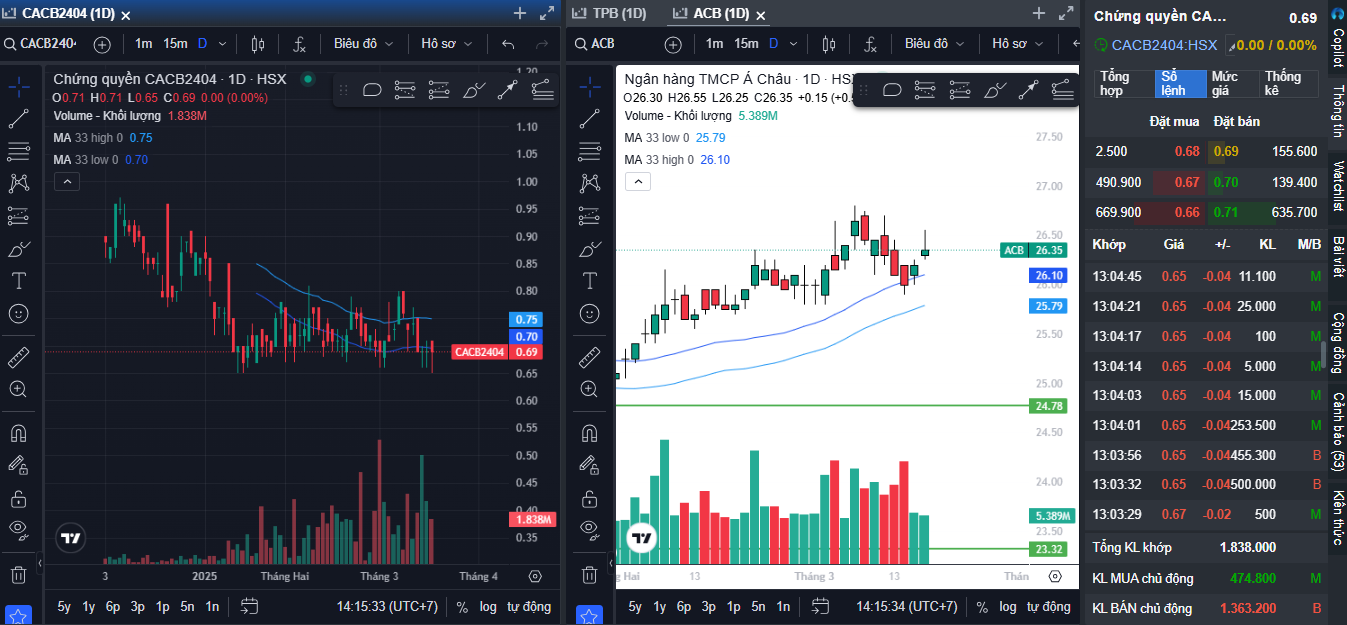Click the blue 26.10 MA price label
Screen dimensions: 1347x625
pos(1048,276)
